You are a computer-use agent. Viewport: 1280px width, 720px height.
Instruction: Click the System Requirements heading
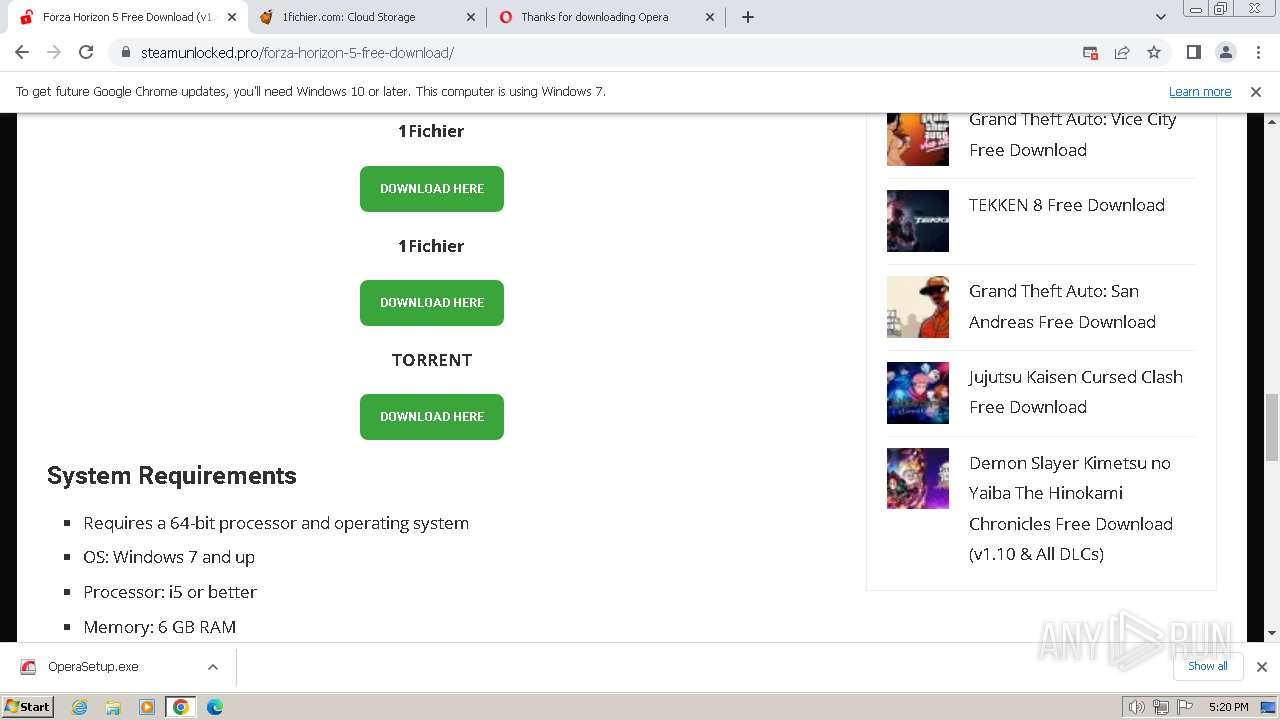coord(172,475)
